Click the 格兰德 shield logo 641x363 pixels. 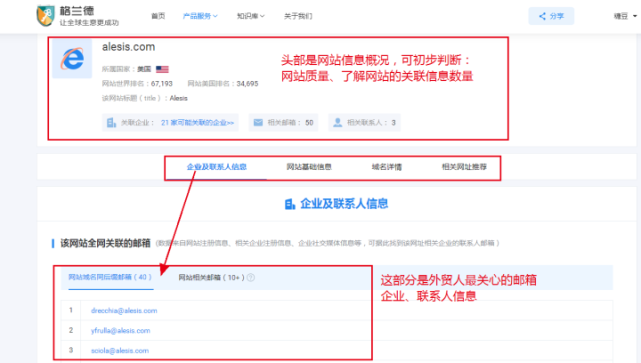tap(45, 16)
